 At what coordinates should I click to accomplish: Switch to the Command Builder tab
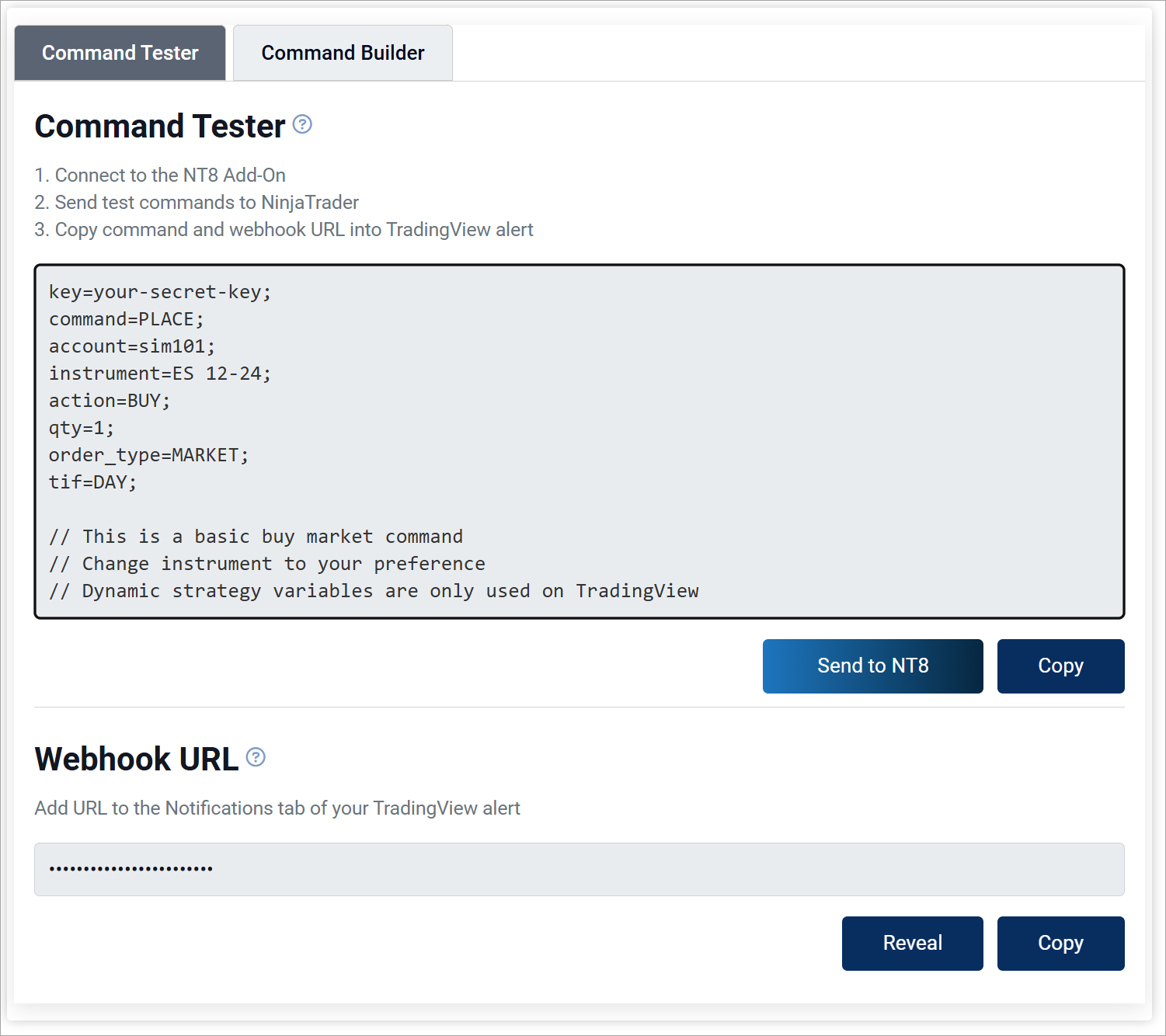coord(343,52)
